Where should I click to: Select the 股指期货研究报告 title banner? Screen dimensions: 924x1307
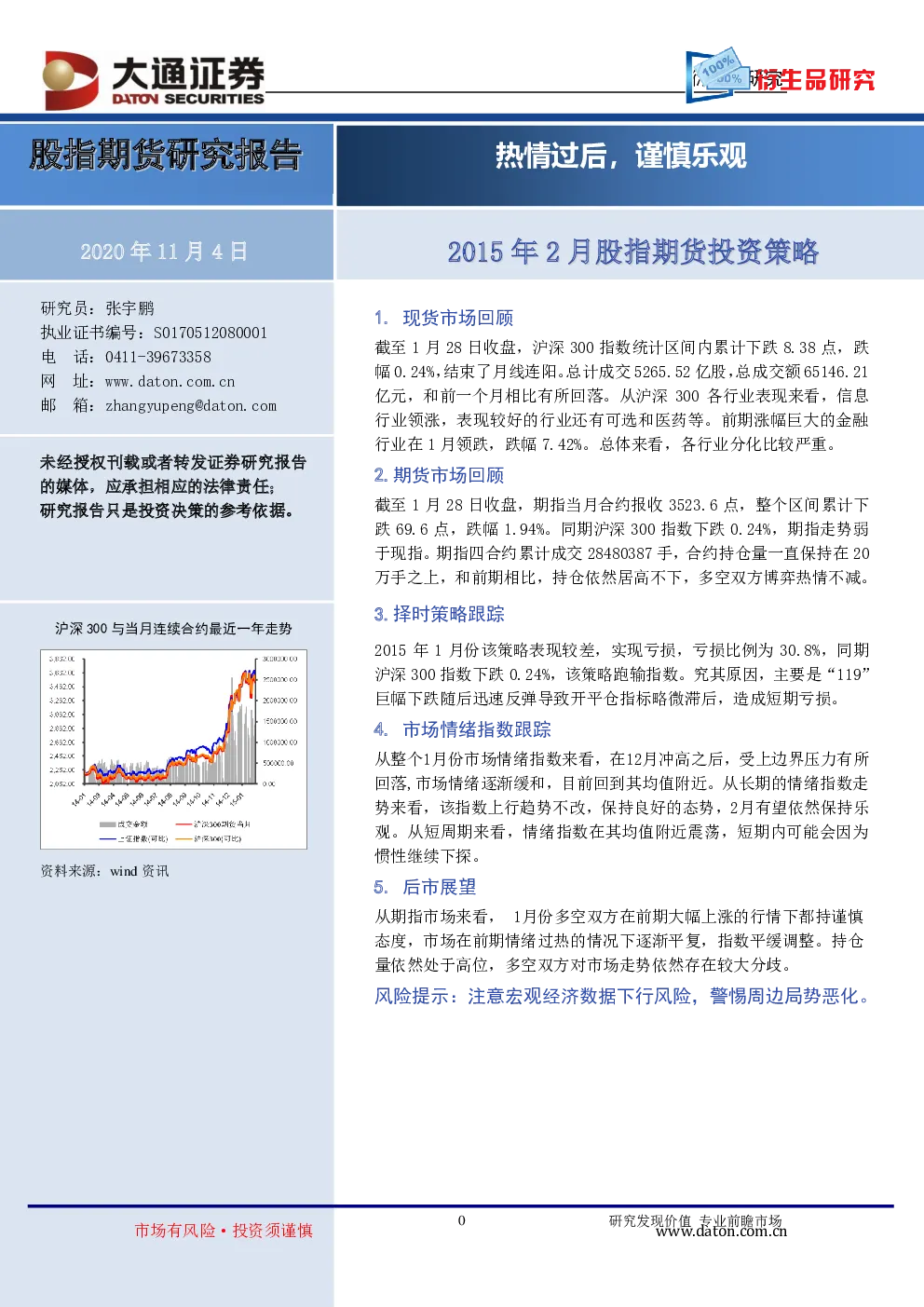point(166,155)
